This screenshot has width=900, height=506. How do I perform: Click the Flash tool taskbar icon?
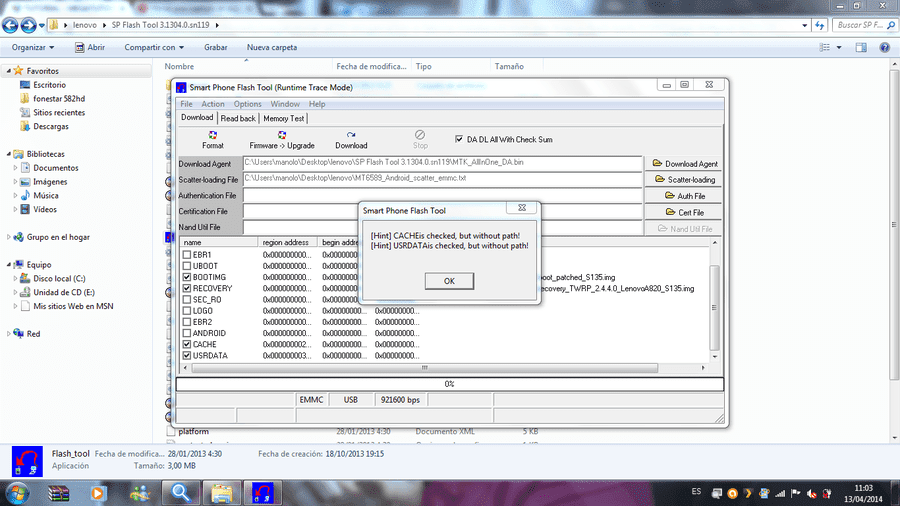[x=263, y=493]
